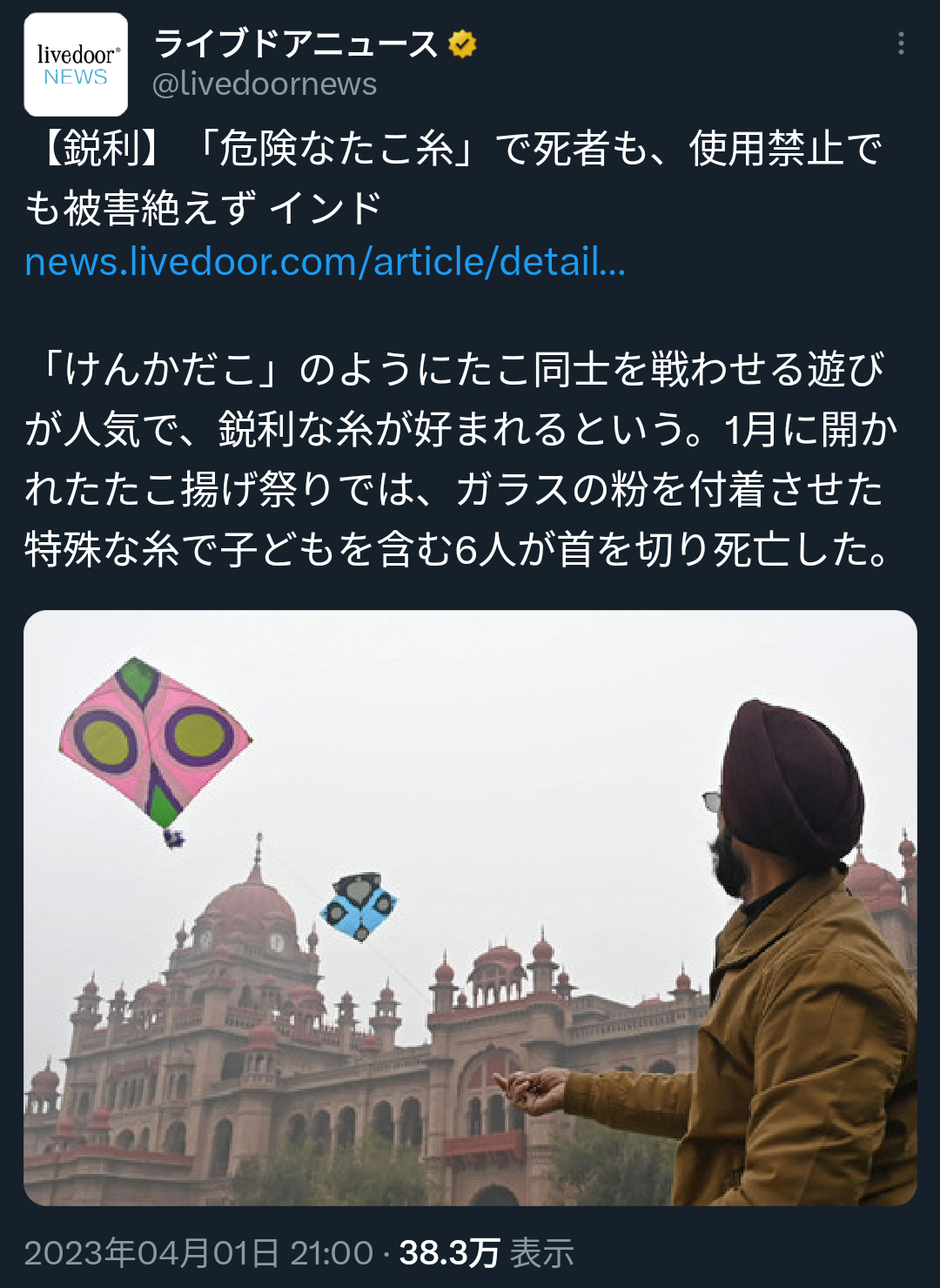This screenshot has height=1288, width=940.
Task: Open the @livedoornews handle
Action: pos(265,84)
